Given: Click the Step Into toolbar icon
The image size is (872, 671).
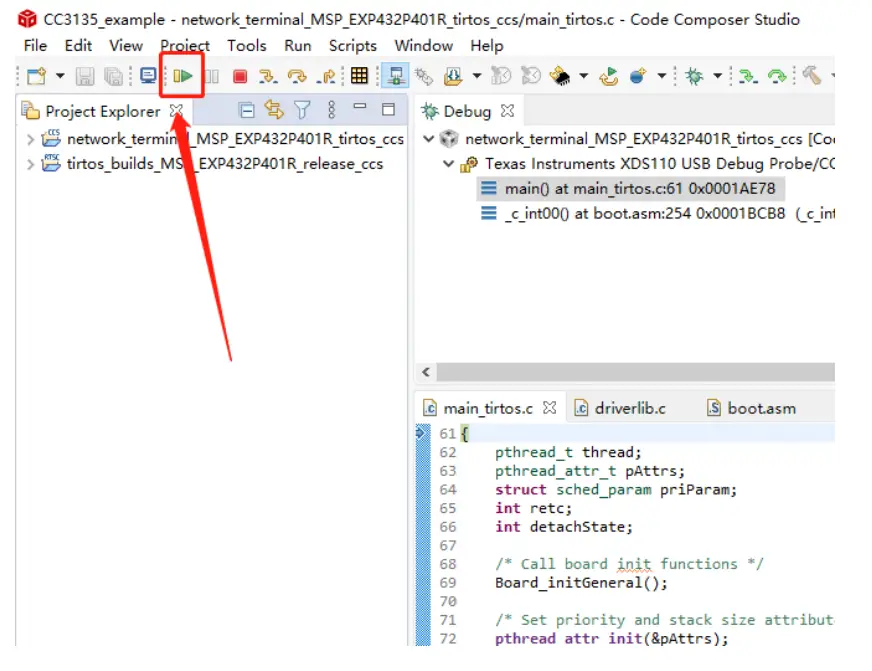Looking at the screenshot, I should point(267,76).
